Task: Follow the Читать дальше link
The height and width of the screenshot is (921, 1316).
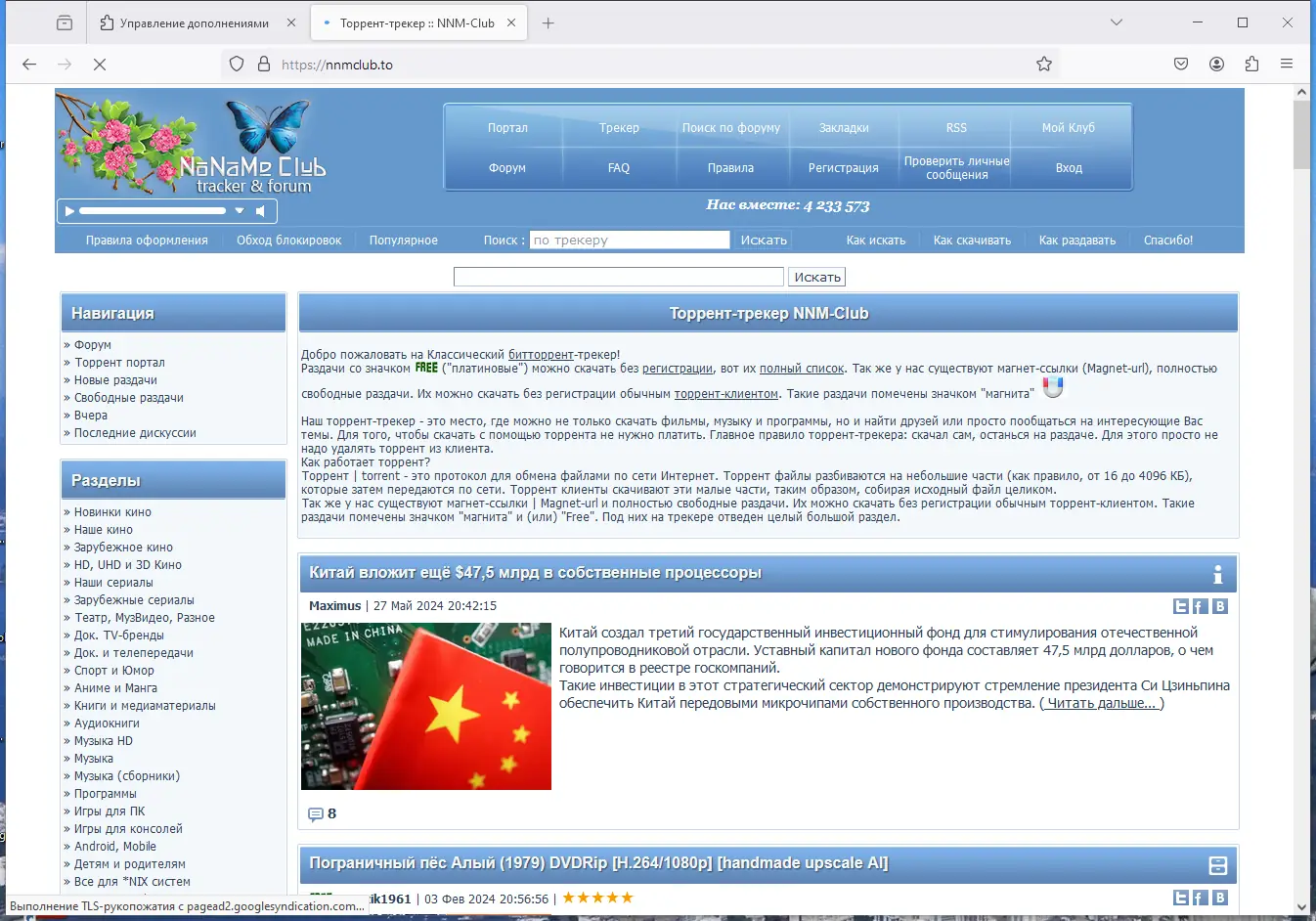Action: click(1102, 704)
